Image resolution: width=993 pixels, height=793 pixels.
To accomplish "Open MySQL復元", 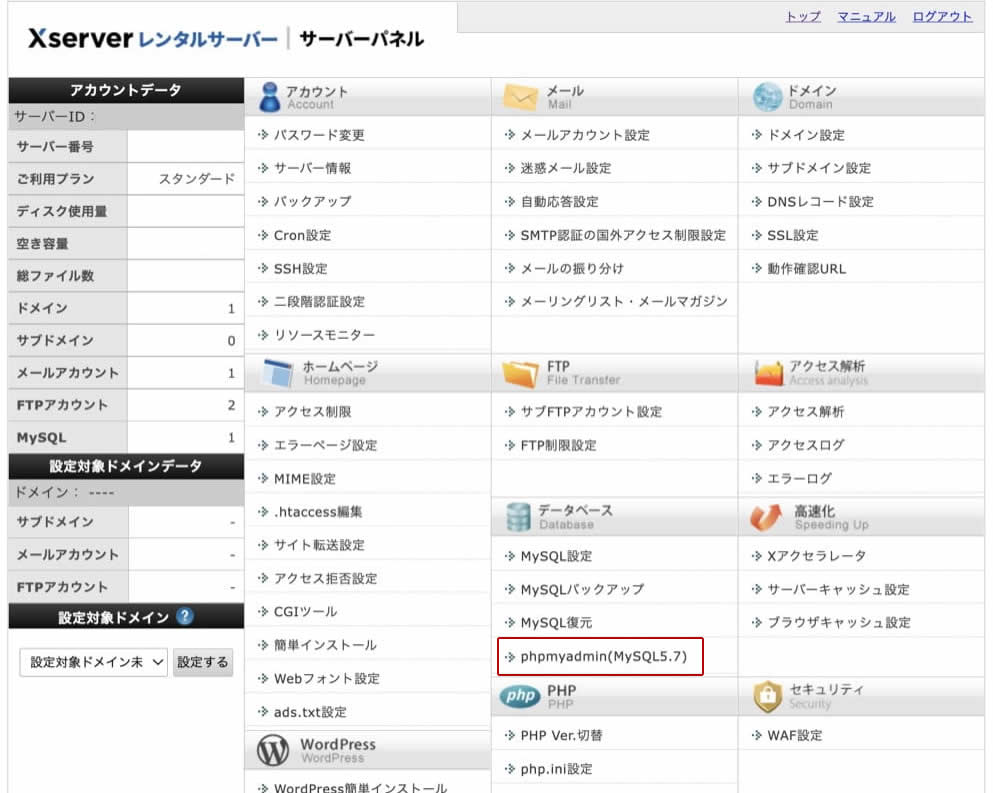I will [556, 623].
